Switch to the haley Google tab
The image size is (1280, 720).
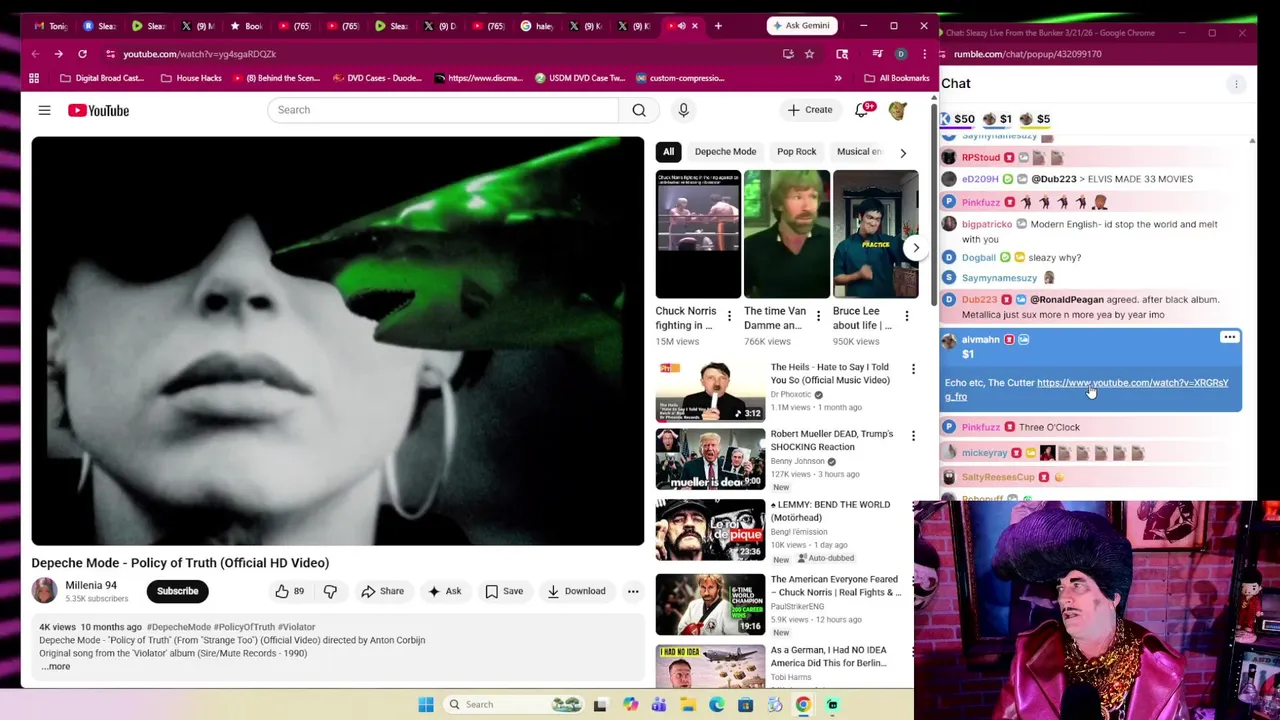point(537,26)
